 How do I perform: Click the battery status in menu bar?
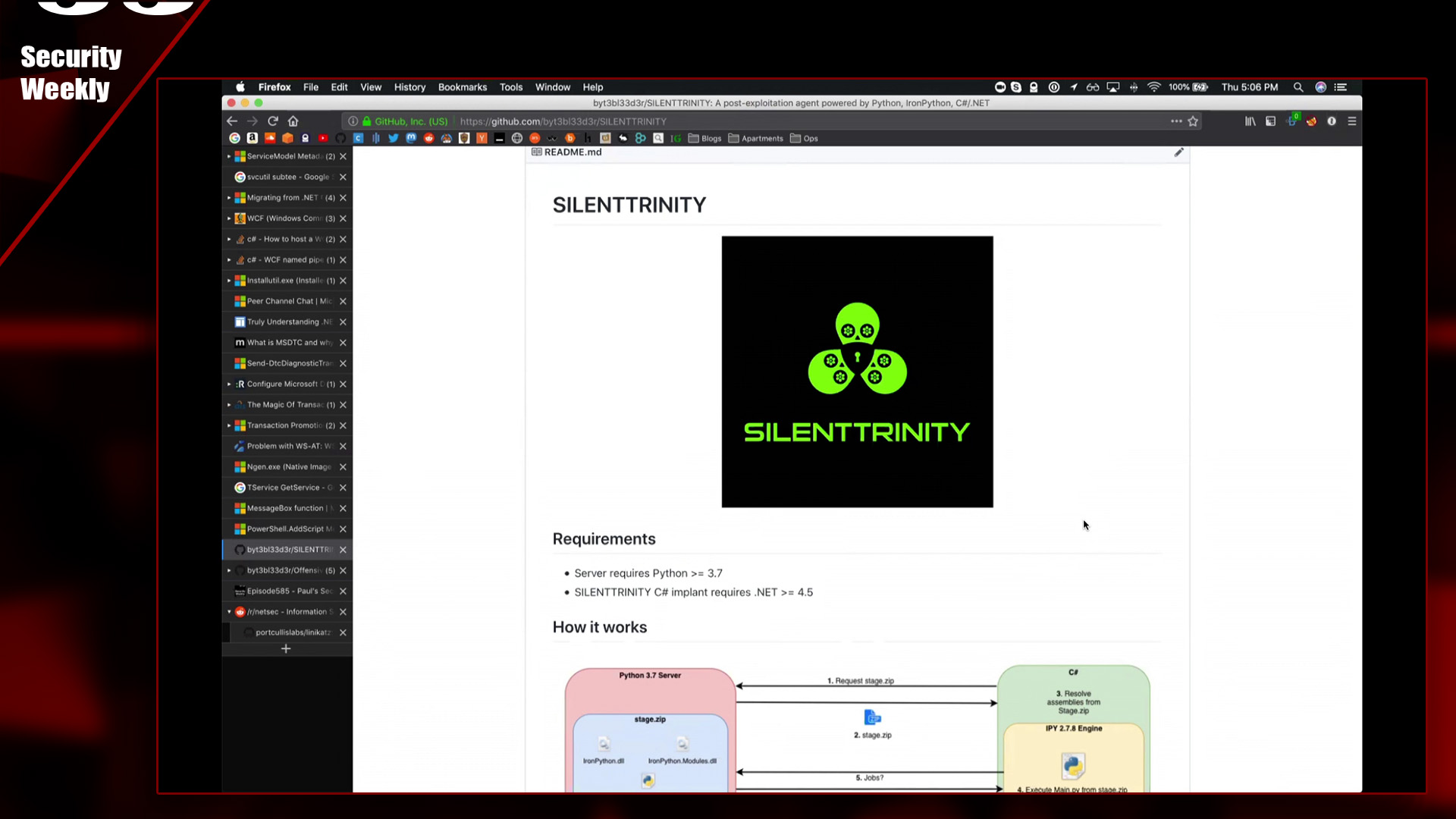pos(1188,87)
